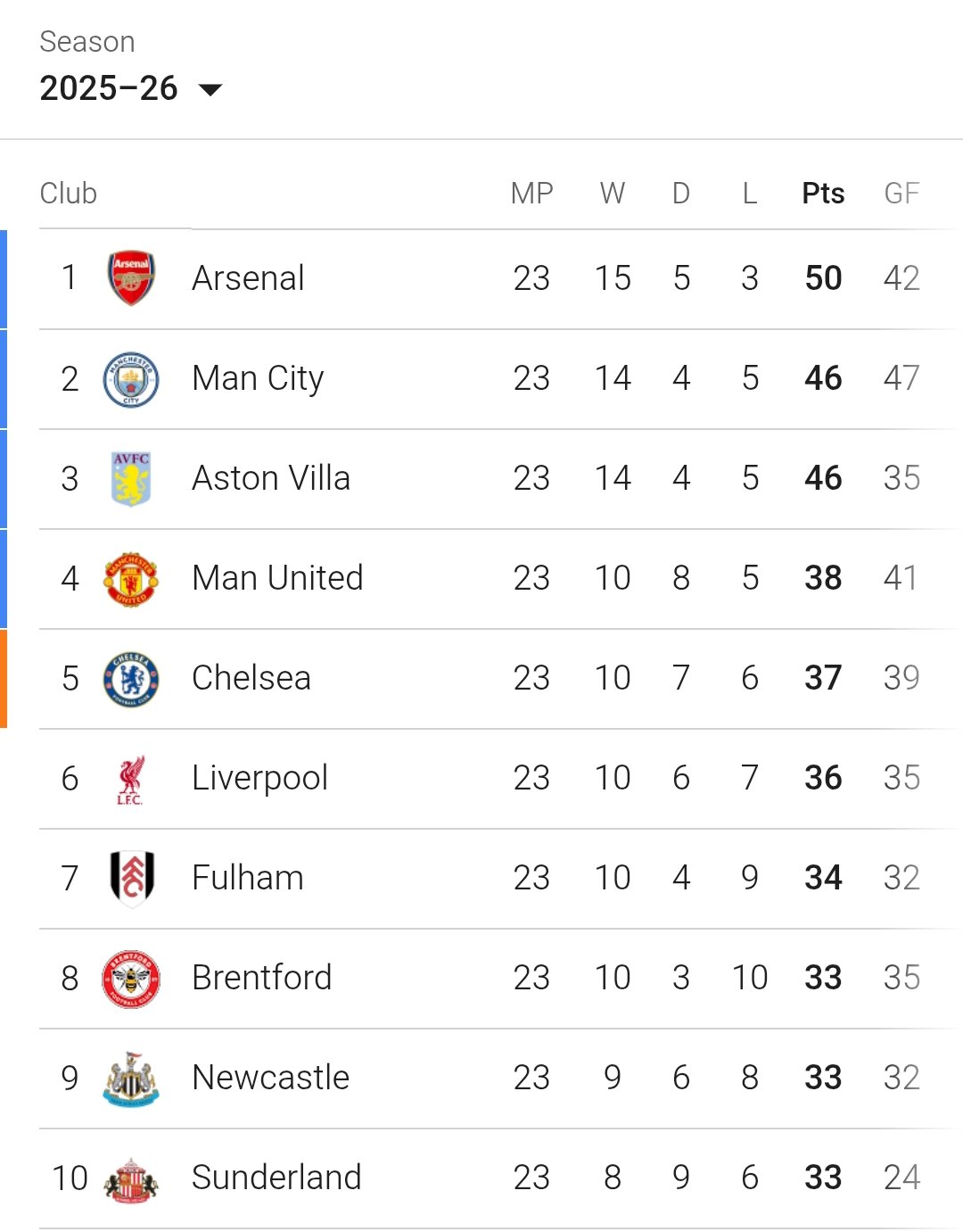
Task: Click the Man City club crest
Action: 131,379
